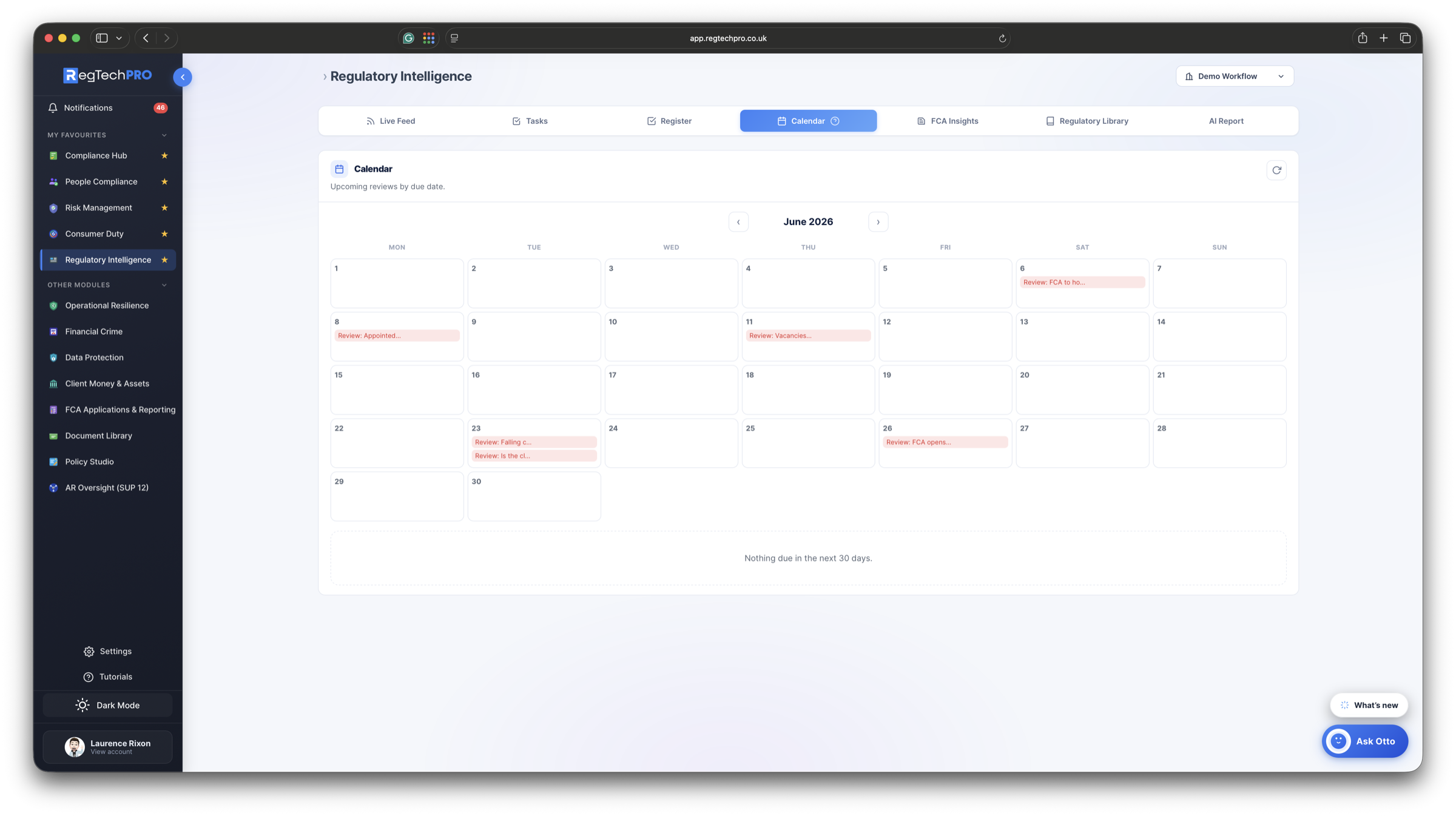The image size is (1456, 816).
Task: Open a new browser tab with plus icon
Action: pos(1384,38)
